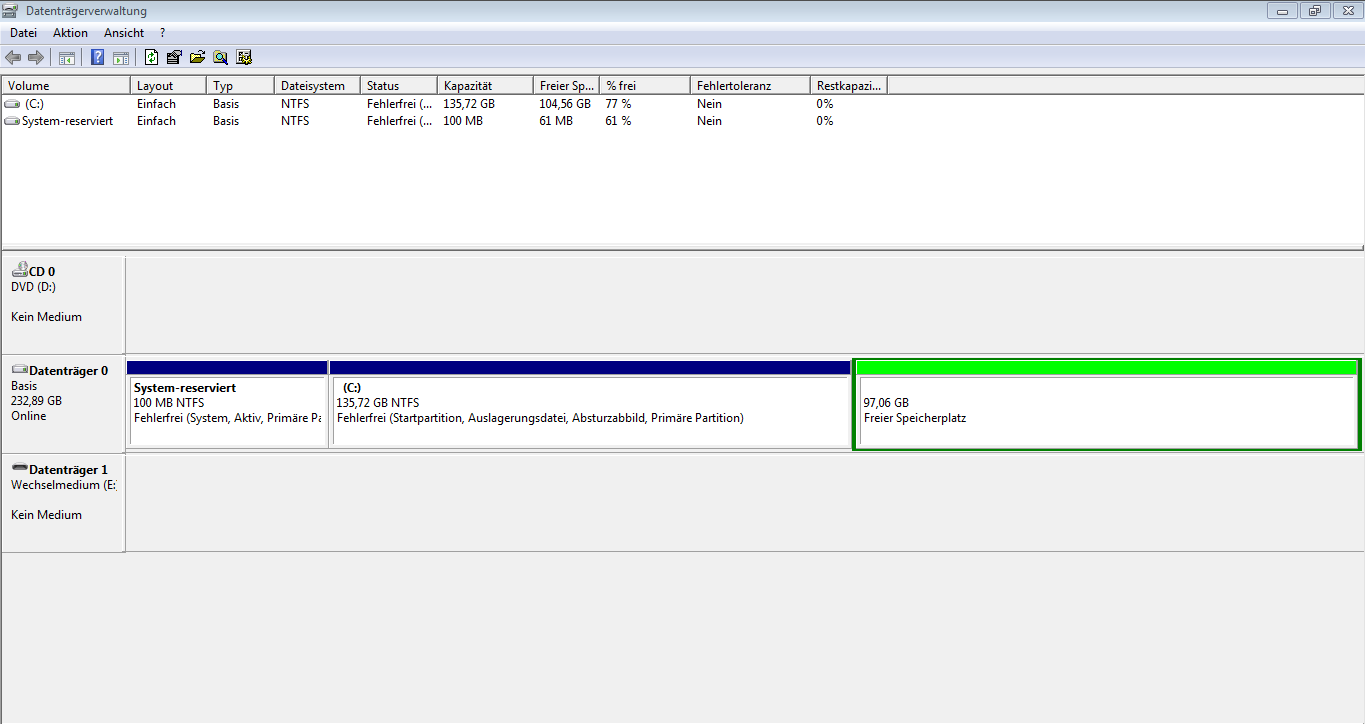Sort by the Dateisystem column header
The width and height of the screenshot is (1365, 724).
(317, 86)
